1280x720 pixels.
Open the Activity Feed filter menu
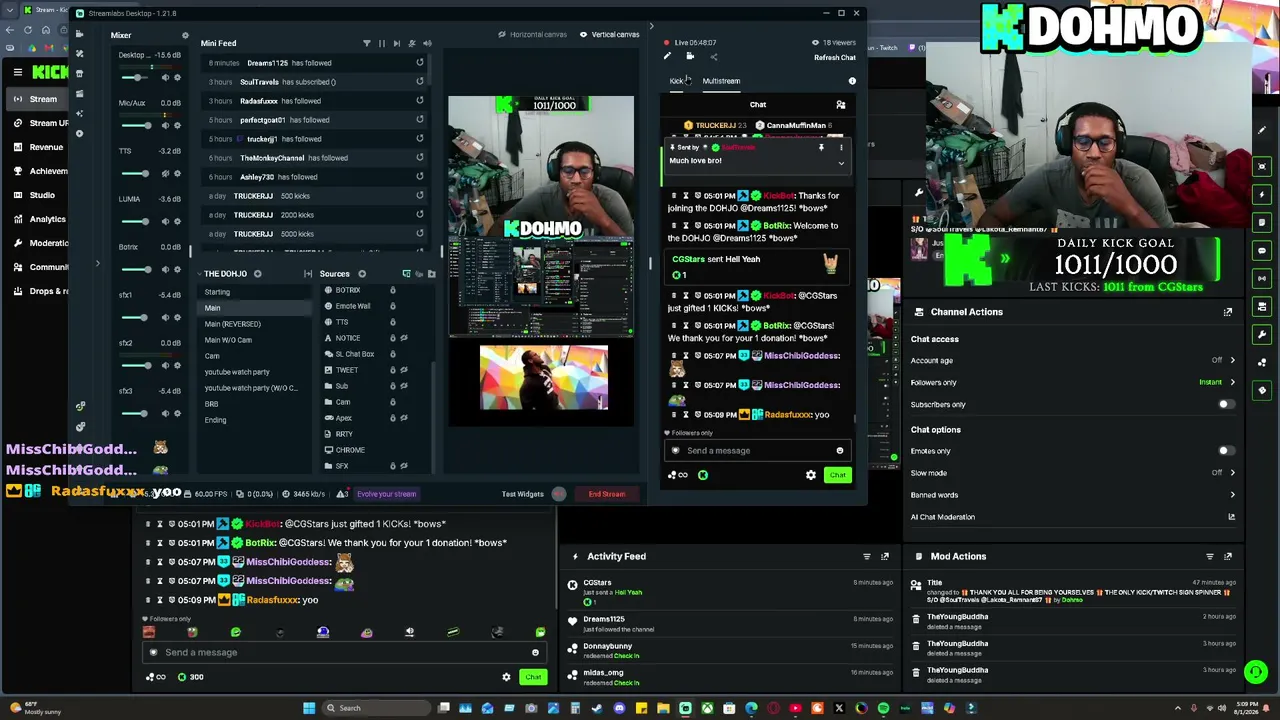point(867,556)
